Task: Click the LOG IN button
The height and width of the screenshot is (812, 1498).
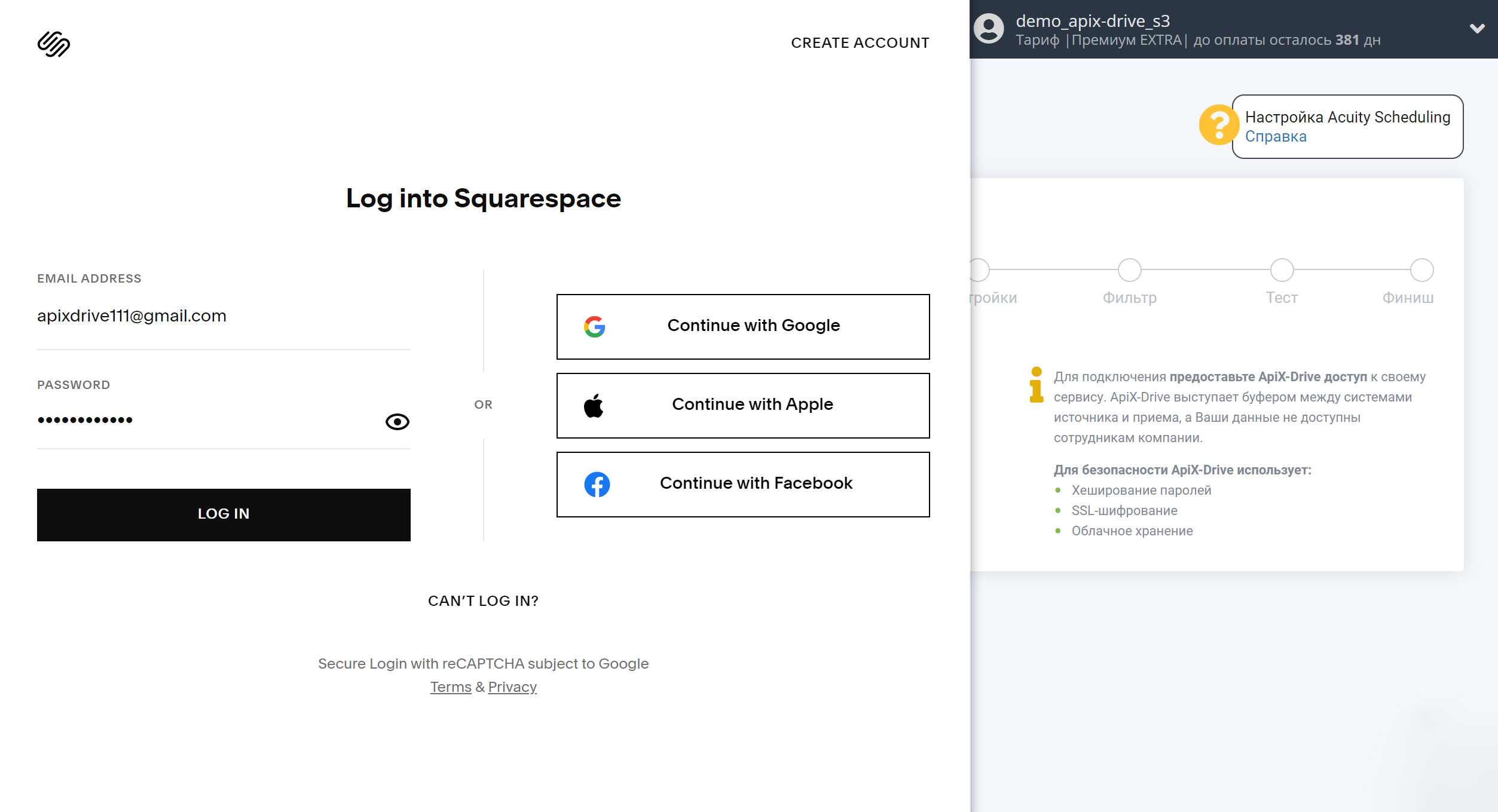Action: click(224, 514)
